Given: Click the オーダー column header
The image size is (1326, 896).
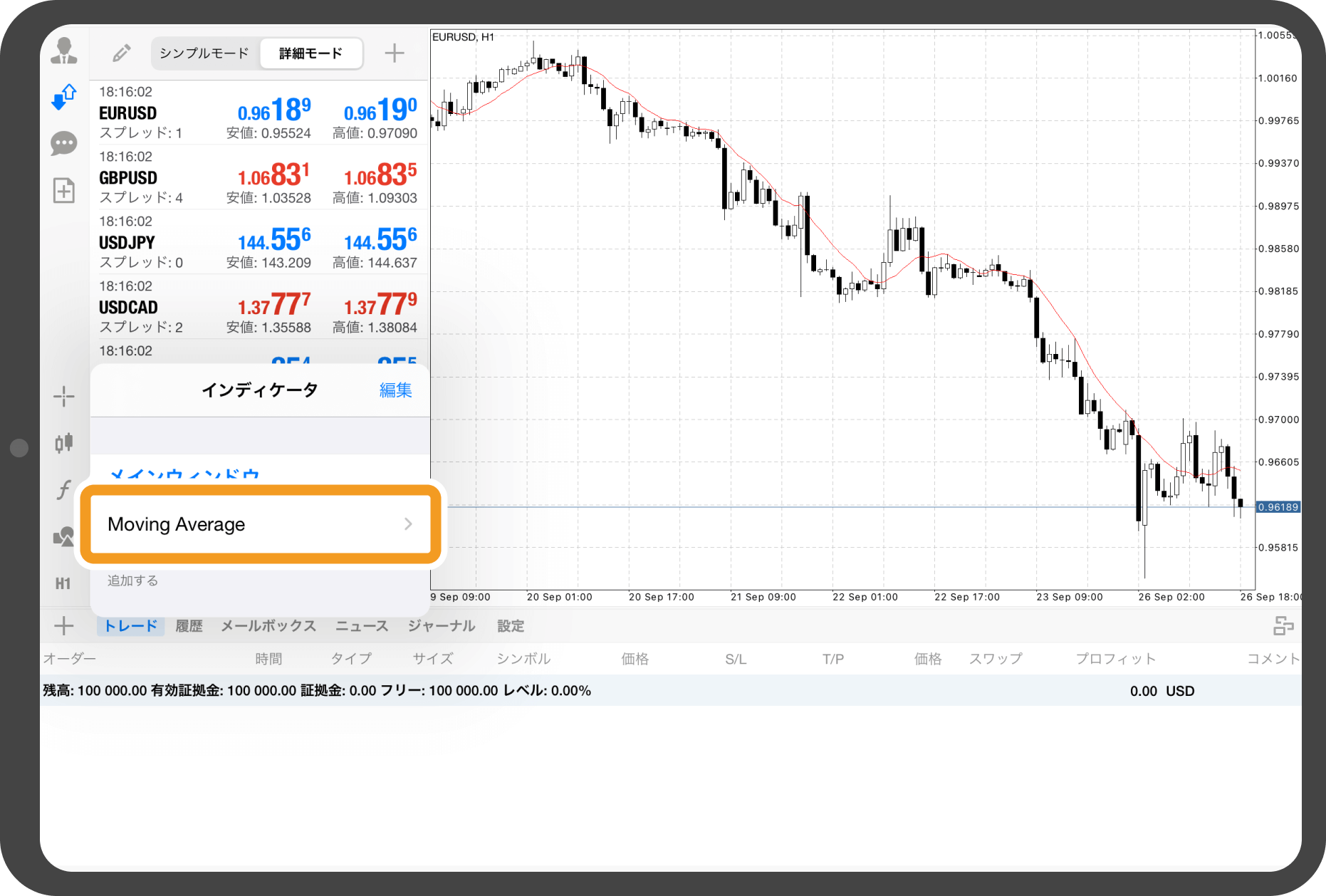Looking at the screenshot, I should pyautogui.click(x=70, y=659).
